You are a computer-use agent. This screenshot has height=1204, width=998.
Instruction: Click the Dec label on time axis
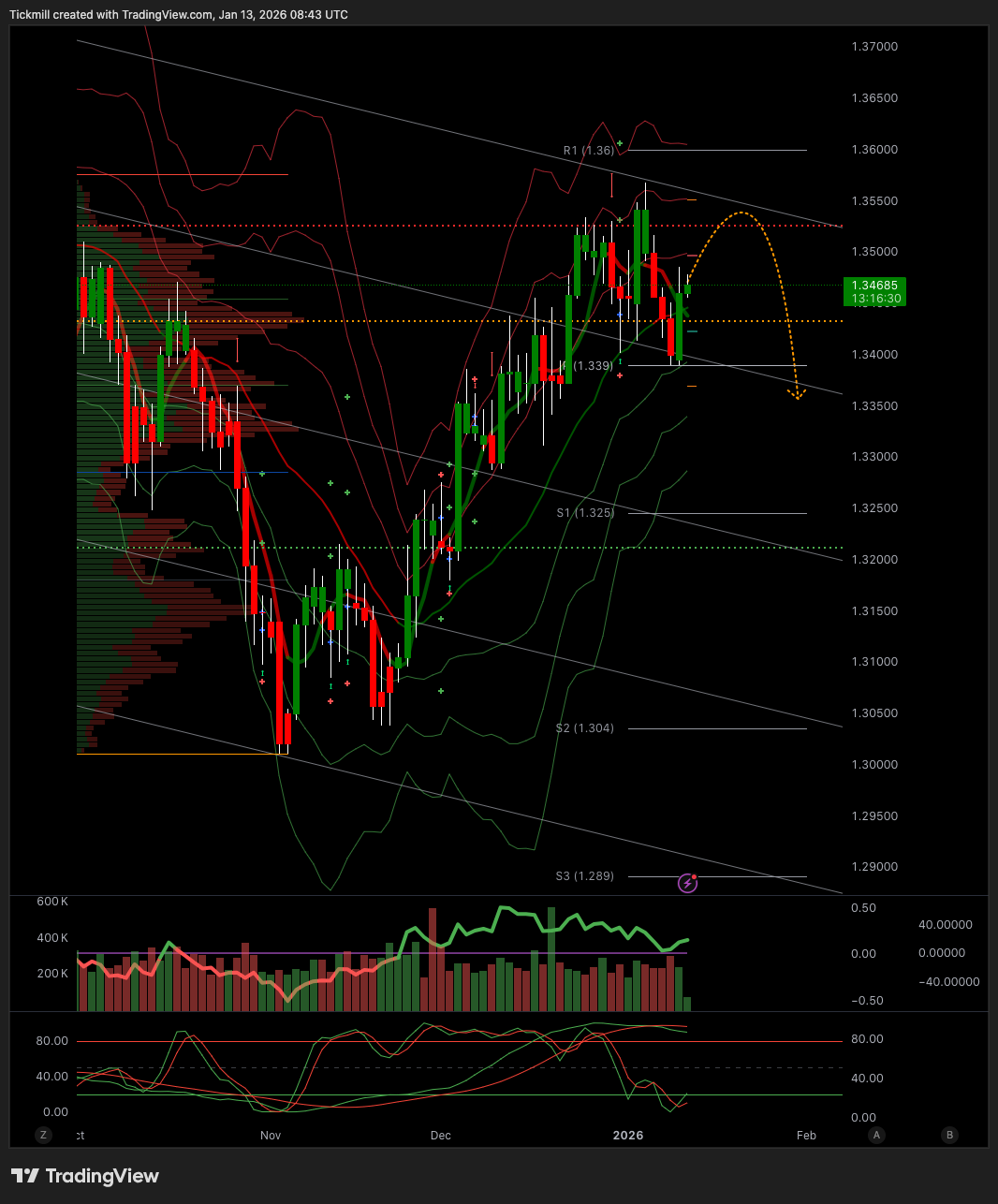click(440, 1136)
